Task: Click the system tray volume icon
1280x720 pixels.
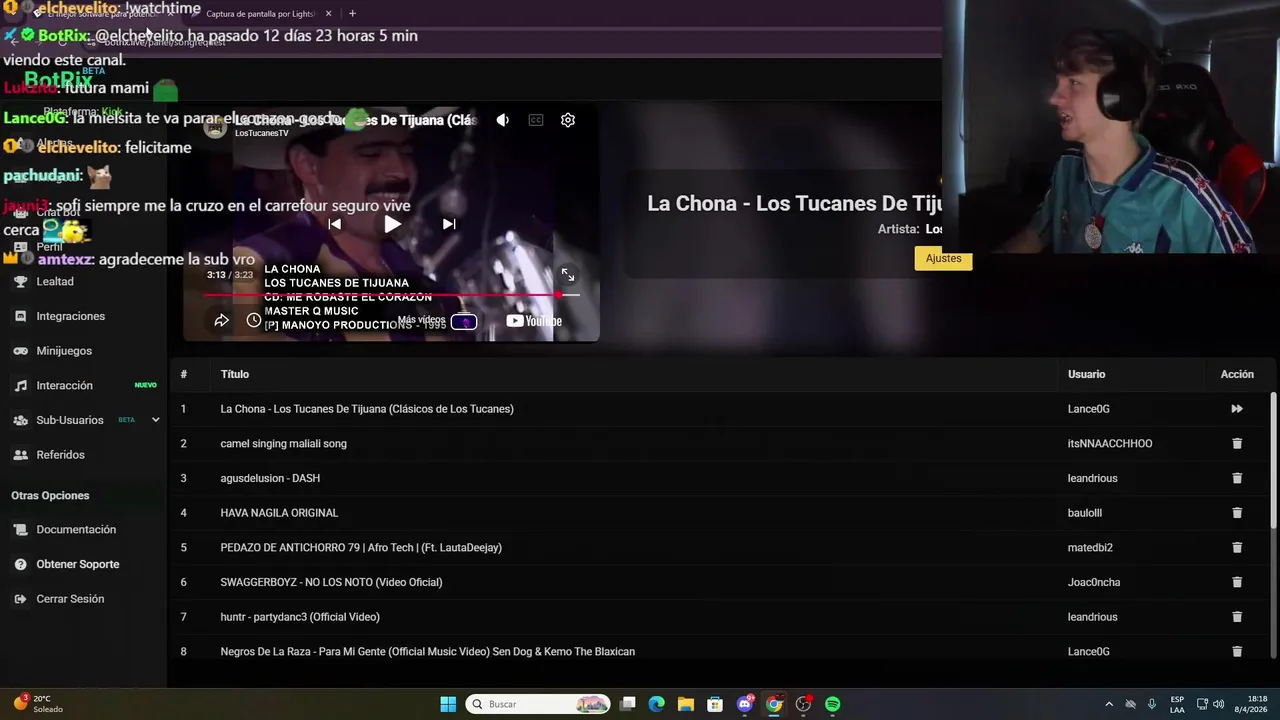Action: [1218, 704]
